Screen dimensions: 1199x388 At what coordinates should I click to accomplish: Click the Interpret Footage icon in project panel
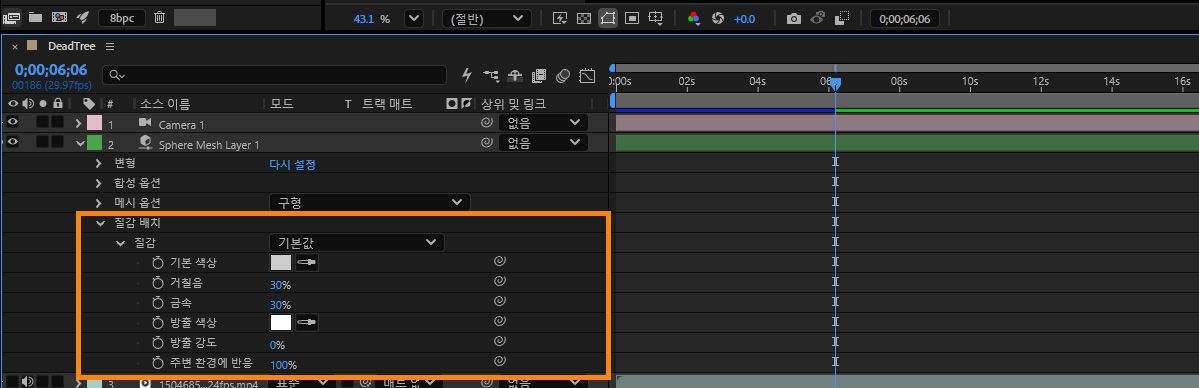(11, 17)
